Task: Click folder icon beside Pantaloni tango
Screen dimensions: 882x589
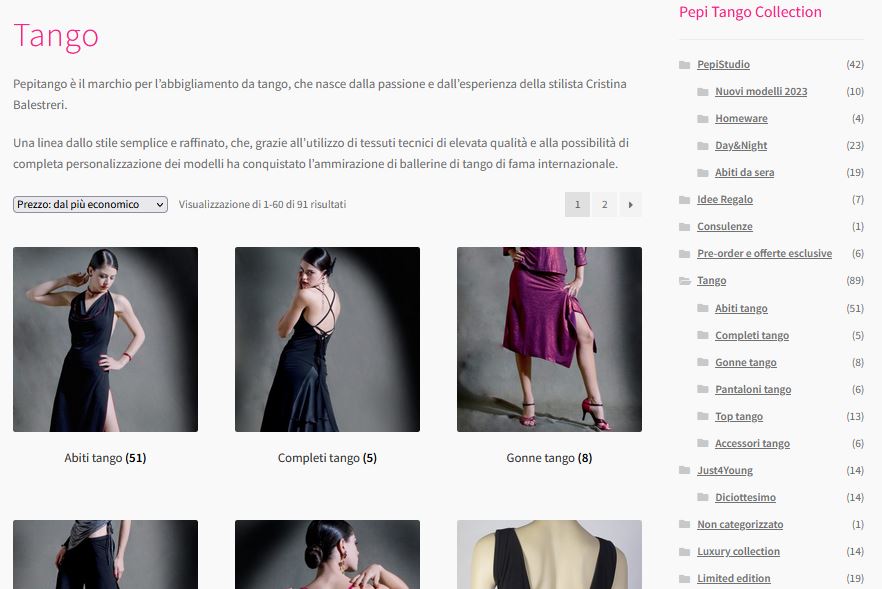Action: pyautogui.click(x=703, y=389)
